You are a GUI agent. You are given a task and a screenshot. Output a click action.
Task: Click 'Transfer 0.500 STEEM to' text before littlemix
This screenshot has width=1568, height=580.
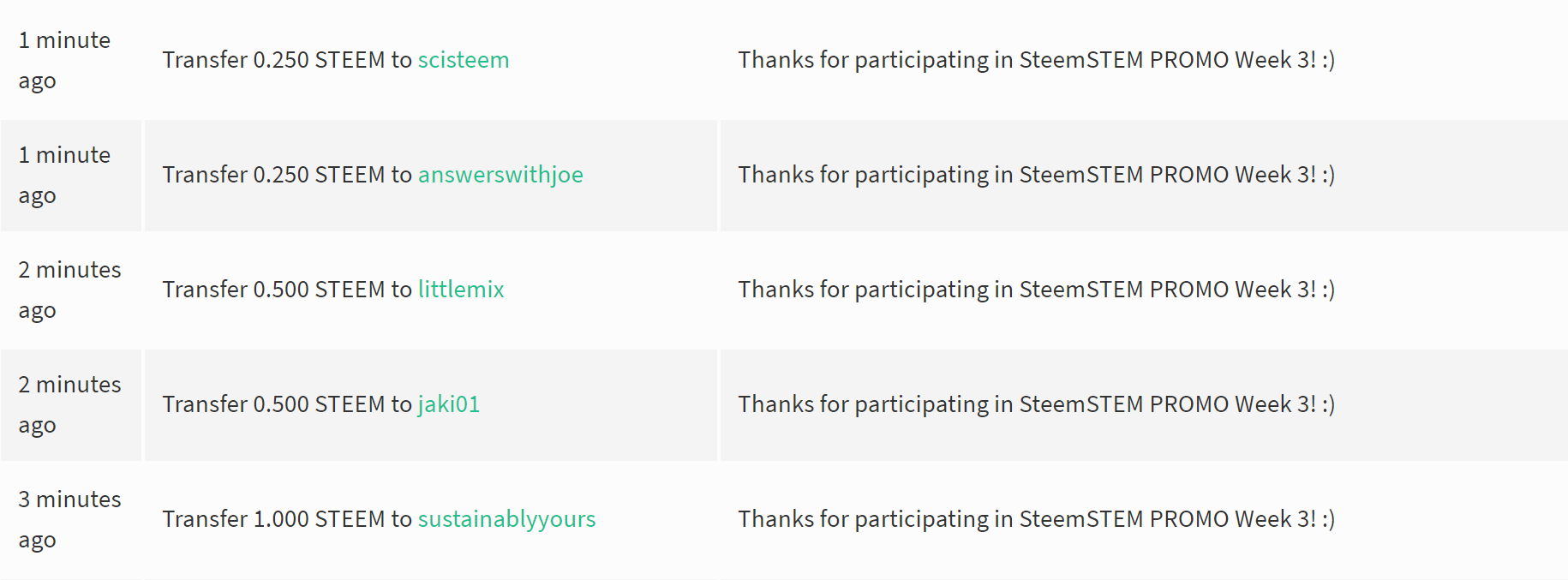287,290
